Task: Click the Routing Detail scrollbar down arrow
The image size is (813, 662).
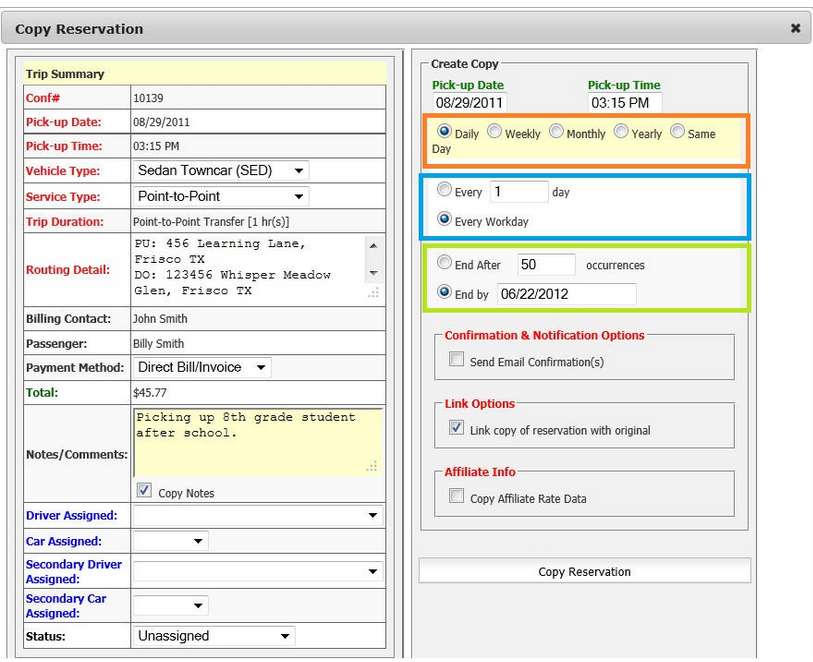Action: pos(373,273)
